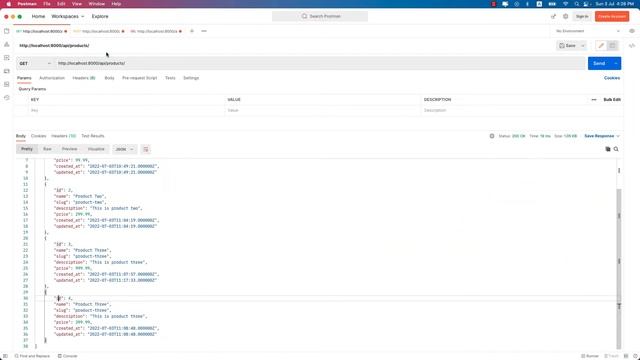Open the Cookies link under Send
The height and width of the screenshot is (360, 640).
[612, 78]
